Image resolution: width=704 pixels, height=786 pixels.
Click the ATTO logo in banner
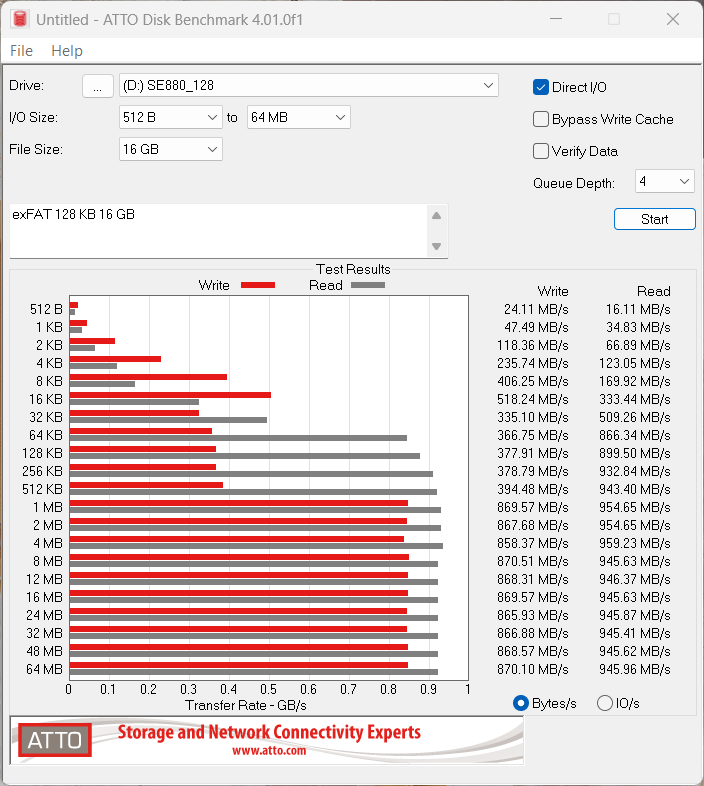click(55, 740)
